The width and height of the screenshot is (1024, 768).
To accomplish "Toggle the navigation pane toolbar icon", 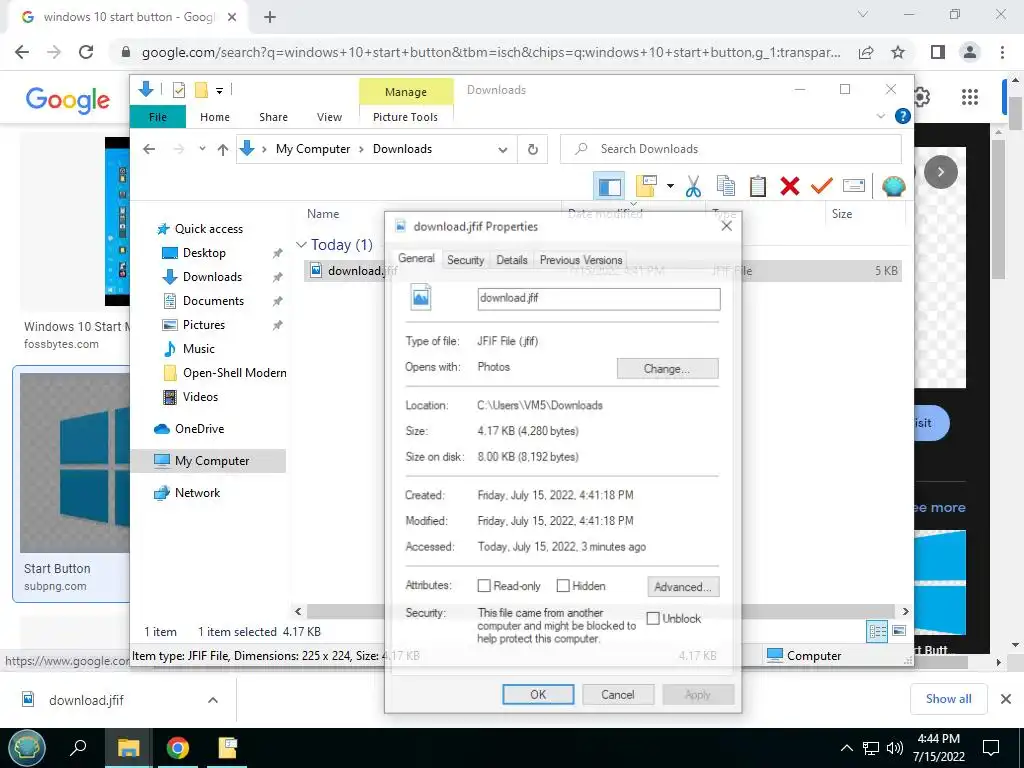I will pyautogui.click(x=609, y=187).
